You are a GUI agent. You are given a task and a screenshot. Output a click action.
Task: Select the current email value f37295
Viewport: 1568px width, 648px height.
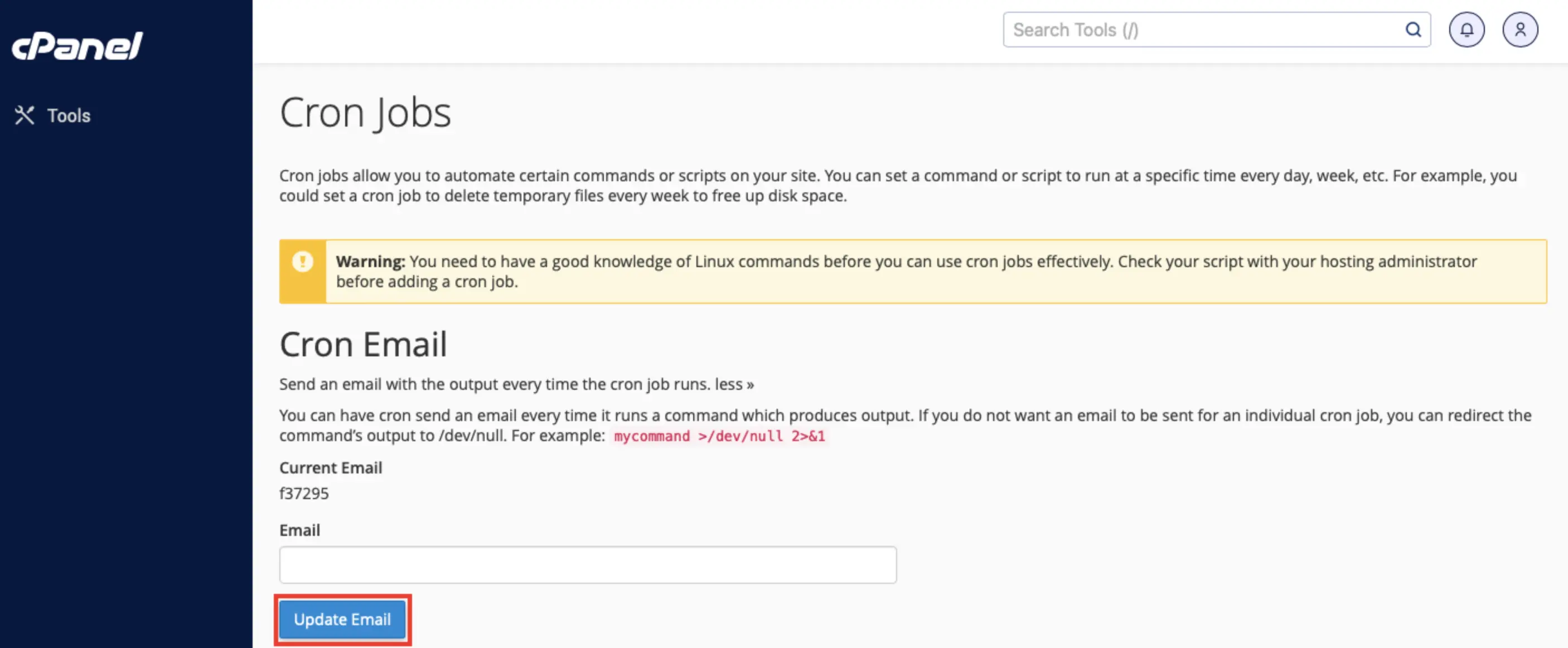coord(304,494)
